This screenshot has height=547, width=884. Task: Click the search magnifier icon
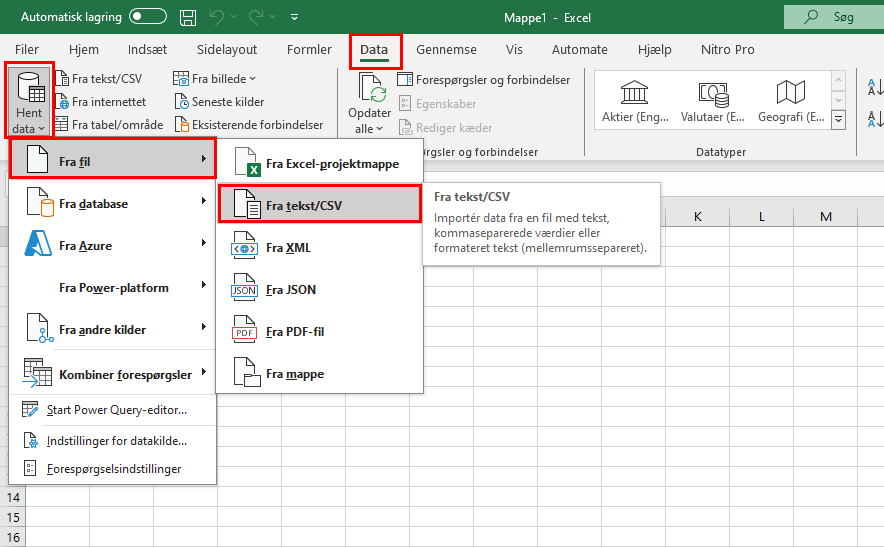[811, 17]
